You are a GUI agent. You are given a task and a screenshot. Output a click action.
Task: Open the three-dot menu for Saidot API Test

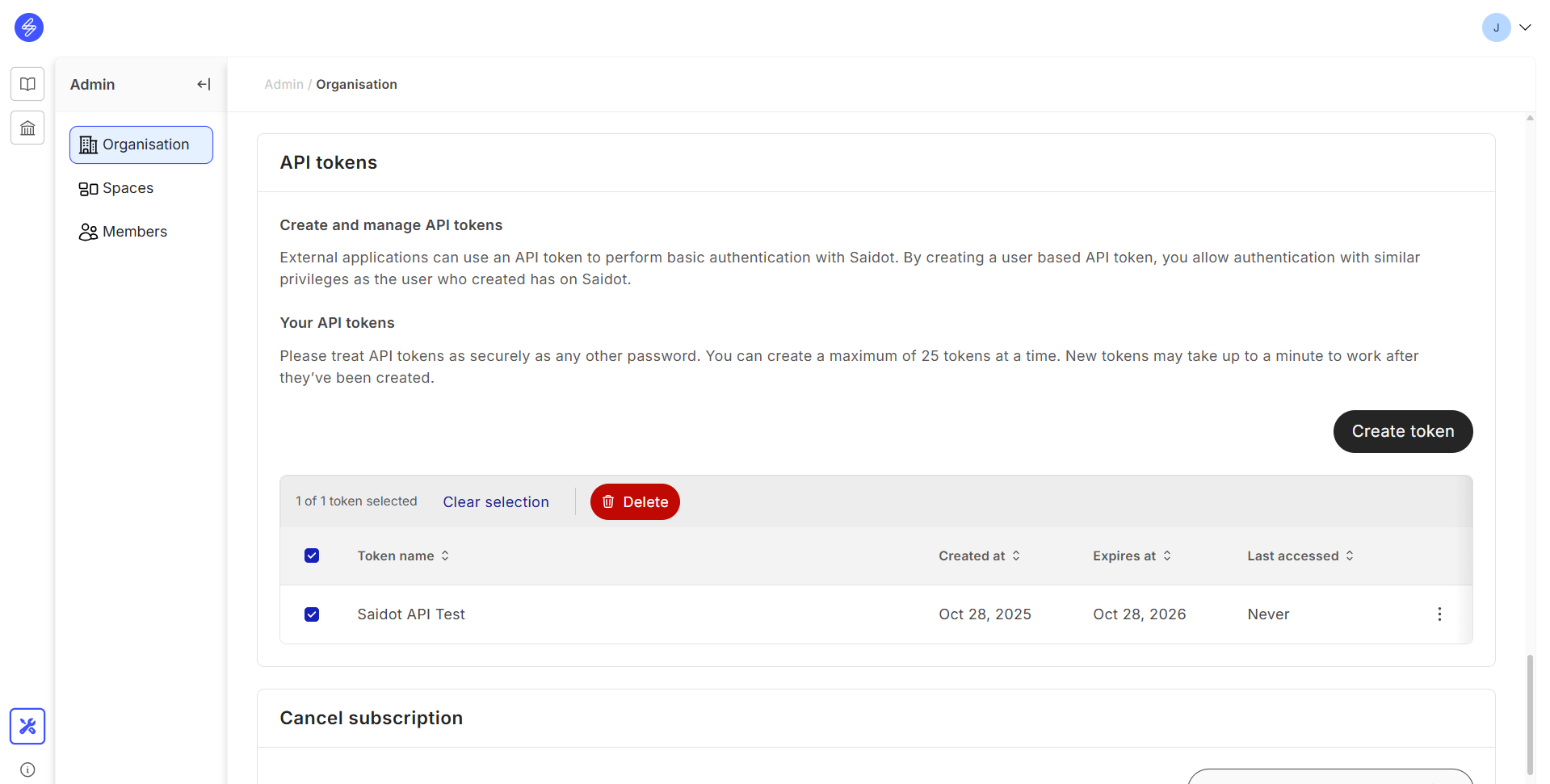[x=1439, y=614]
